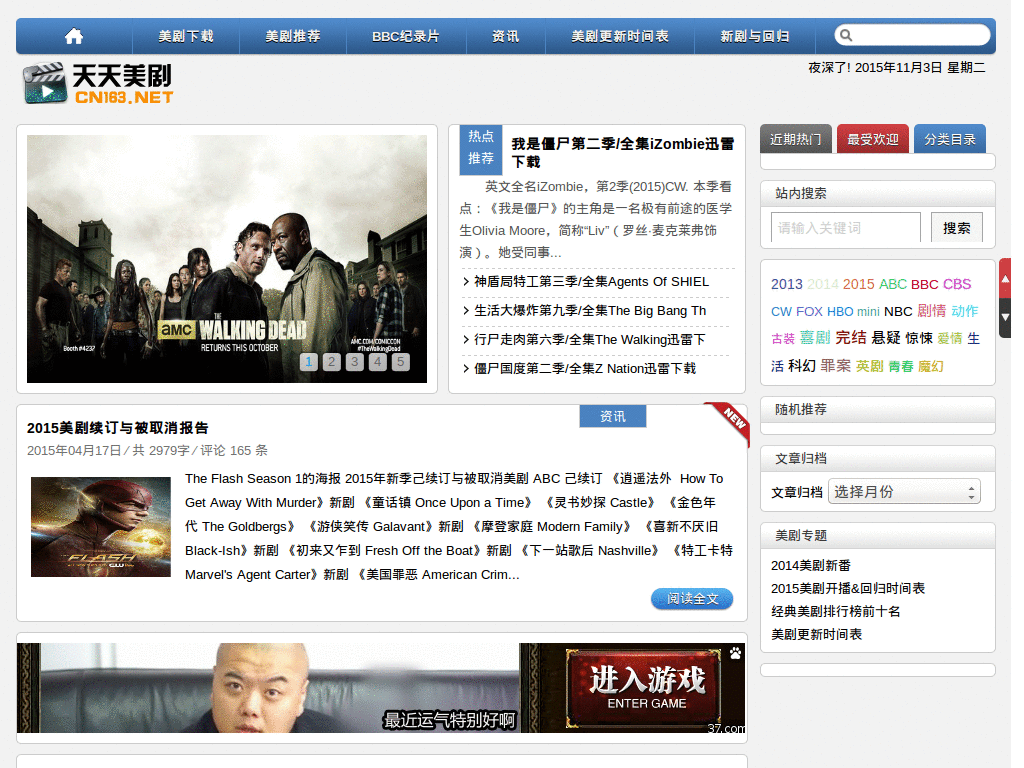Open the 天天美剧 CN163.NET logo
Viewport: 1024px width, 768px height.
click(x=99, y=84)
